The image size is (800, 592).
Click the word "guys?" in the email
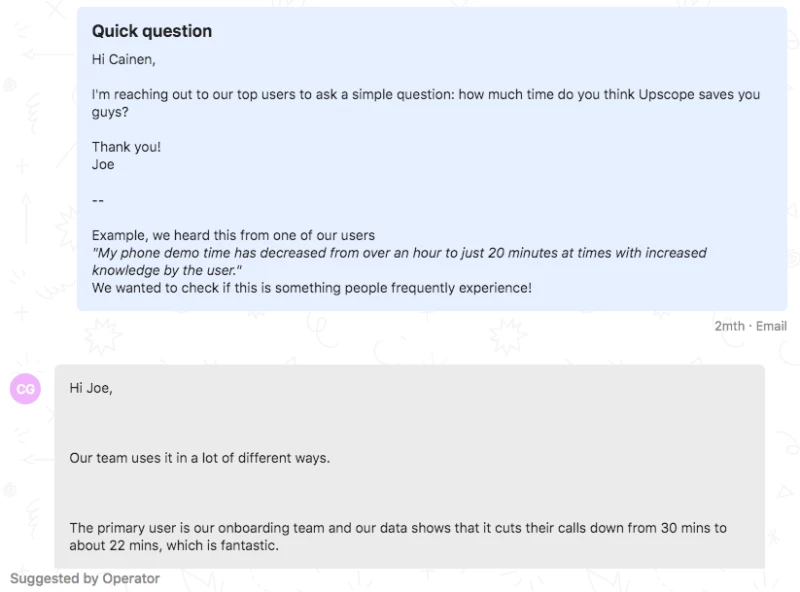111,113
